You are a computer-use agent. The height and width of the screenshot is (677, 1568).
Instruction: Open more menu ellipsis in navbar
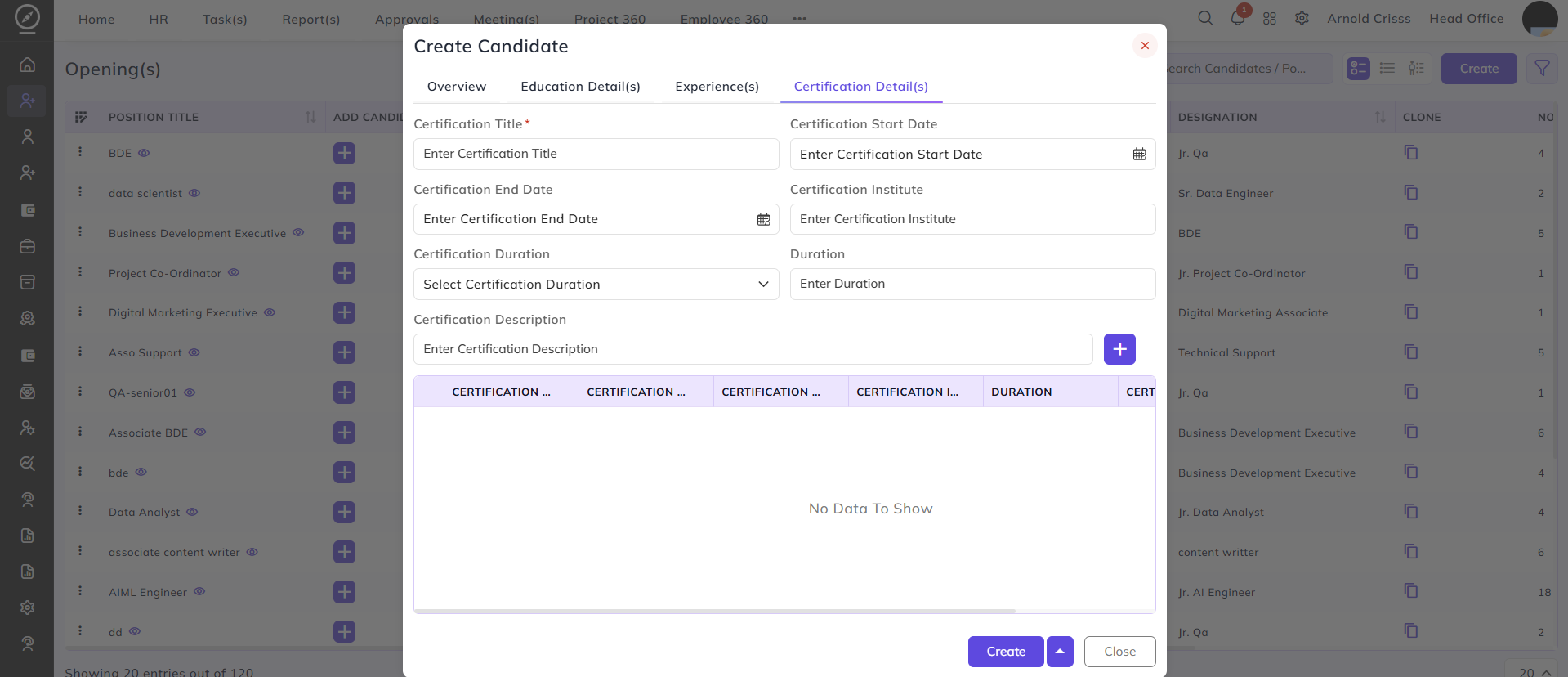(x=799, y=19)
